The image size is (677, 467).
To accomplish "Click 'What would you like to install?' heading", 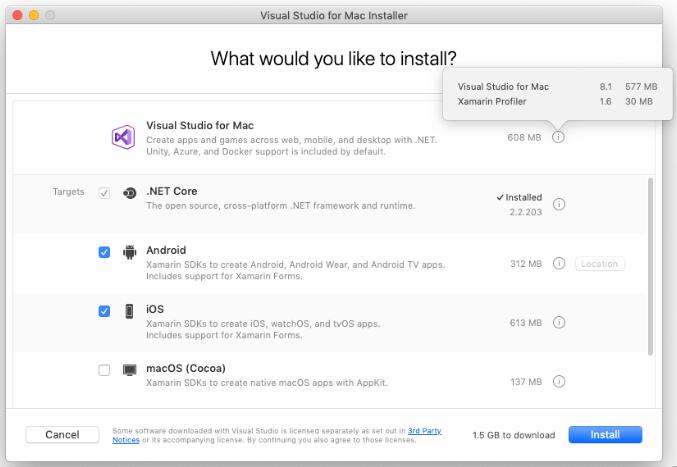I will pos(334,58).
